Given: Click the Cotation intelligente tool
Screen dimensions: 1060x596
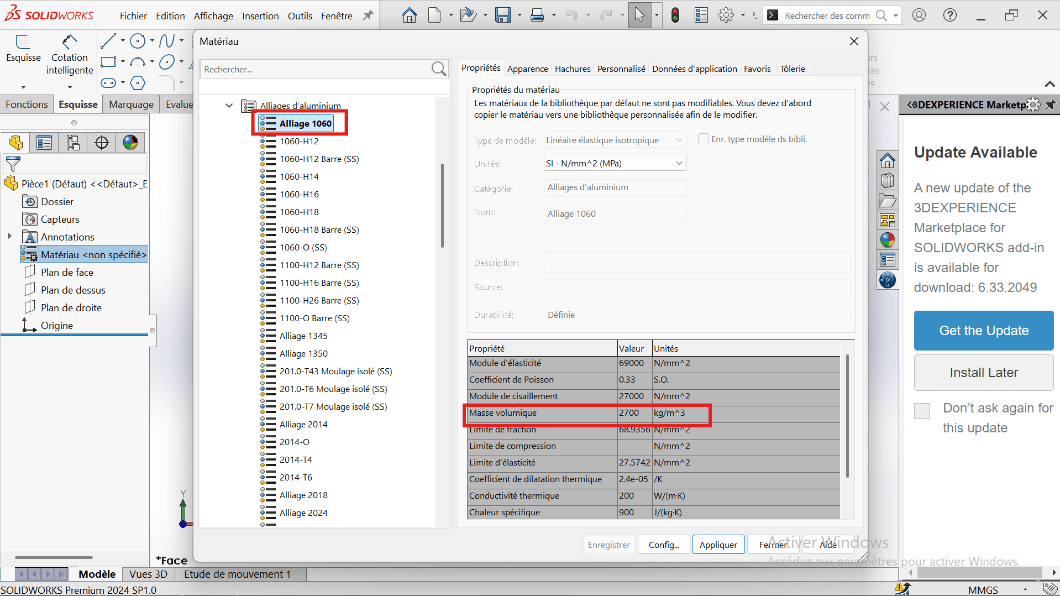Looking at the screenshot, I should click(69, 54).
